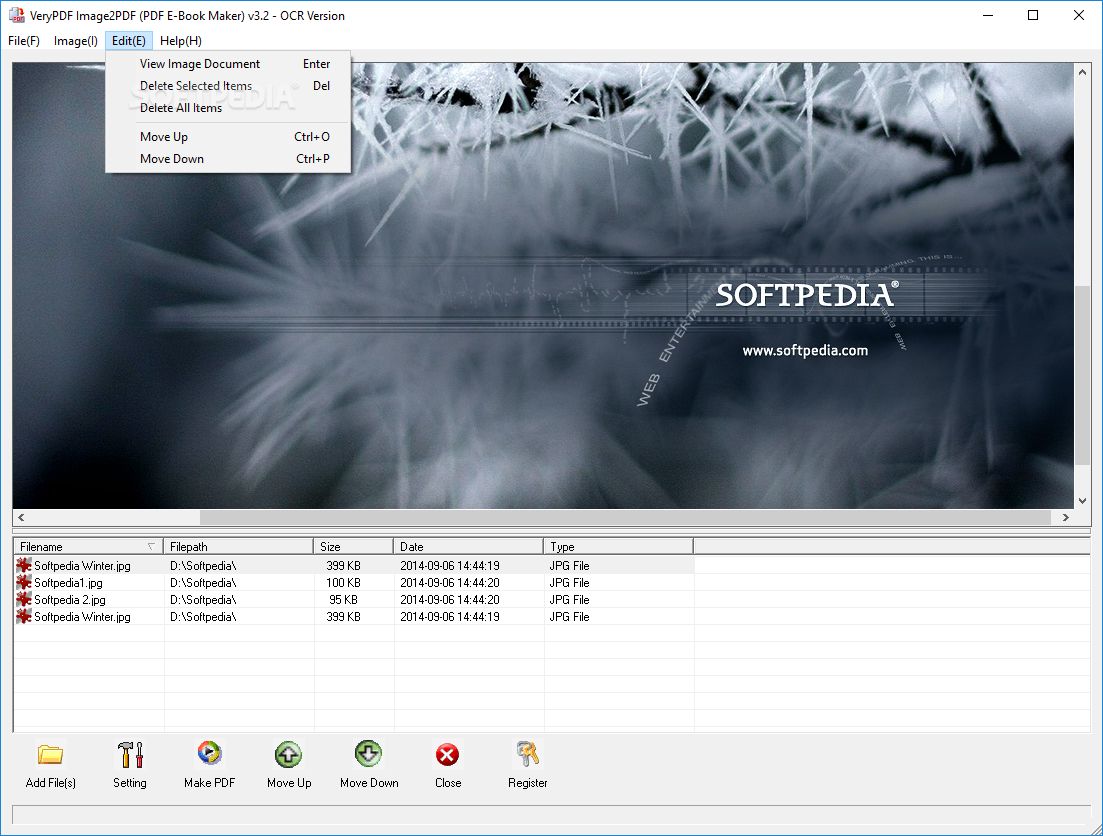This screenshot has height=836, width=1103.
Task: Click the file icon of Softpedia 2.jpg
Action: tap(24, 600)
